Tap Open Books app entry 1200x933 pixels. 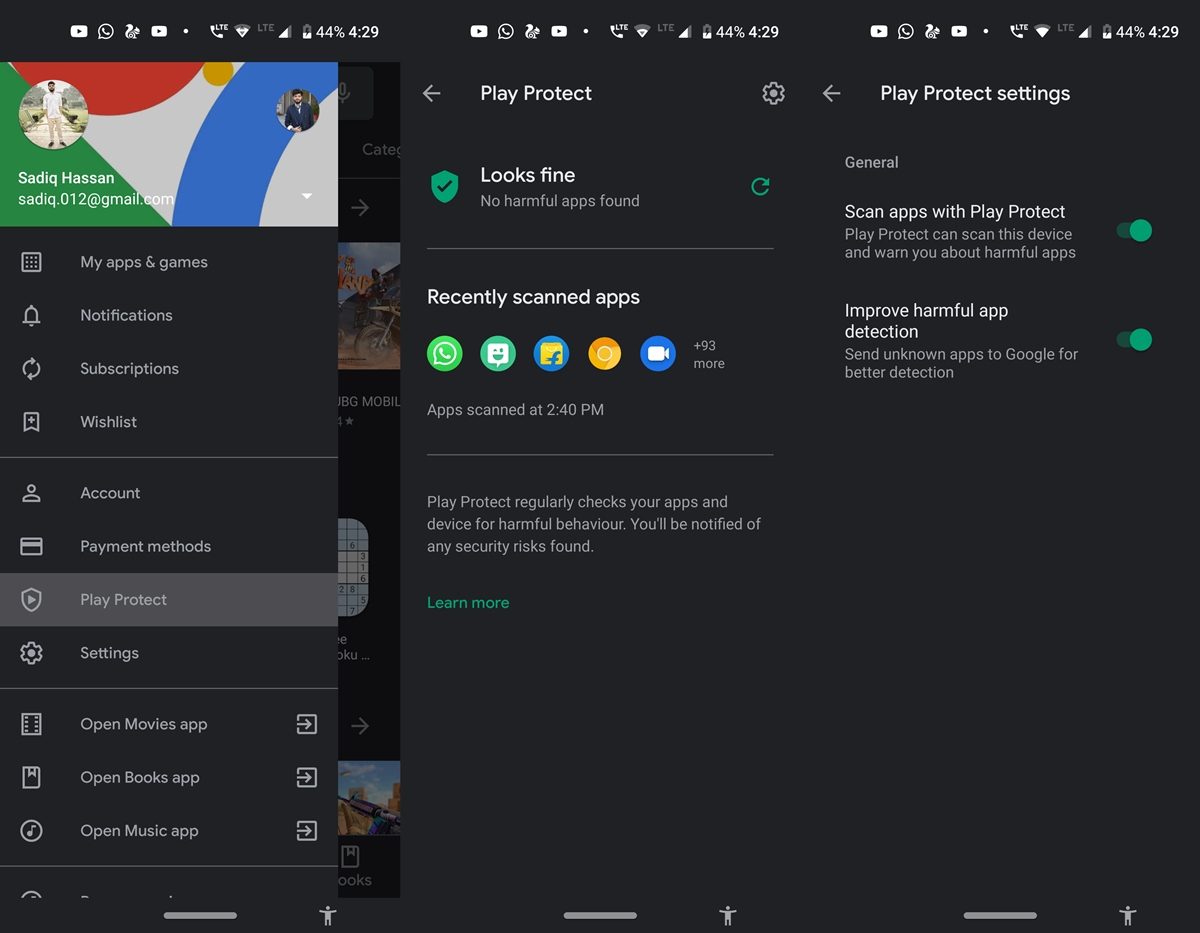(169, 777)
